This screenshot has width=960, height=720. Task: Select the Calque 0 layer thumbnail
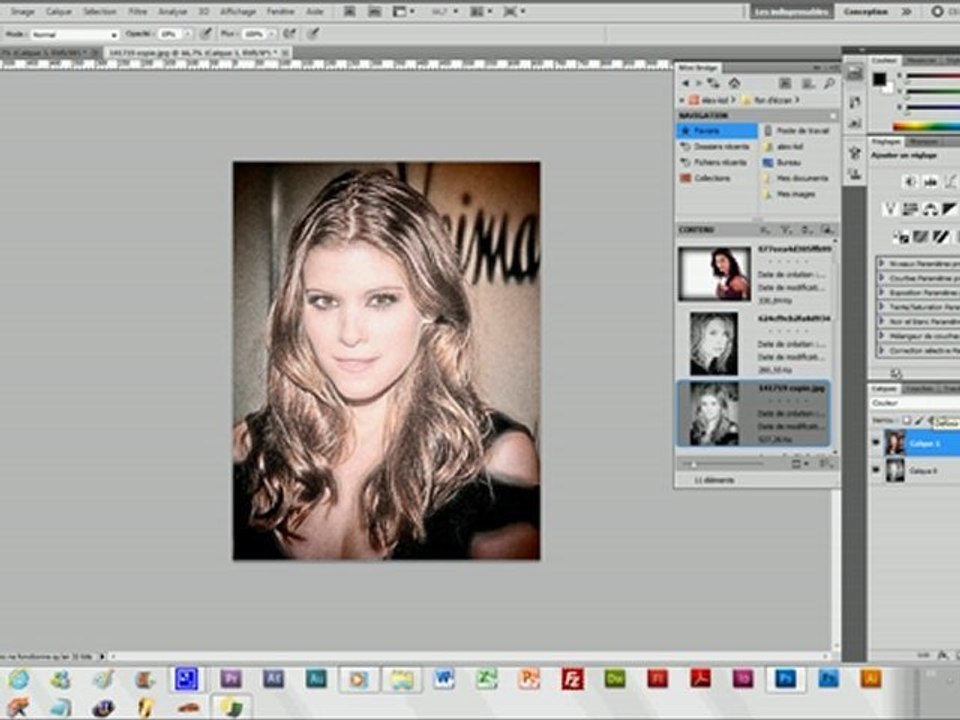click(894, 470)
